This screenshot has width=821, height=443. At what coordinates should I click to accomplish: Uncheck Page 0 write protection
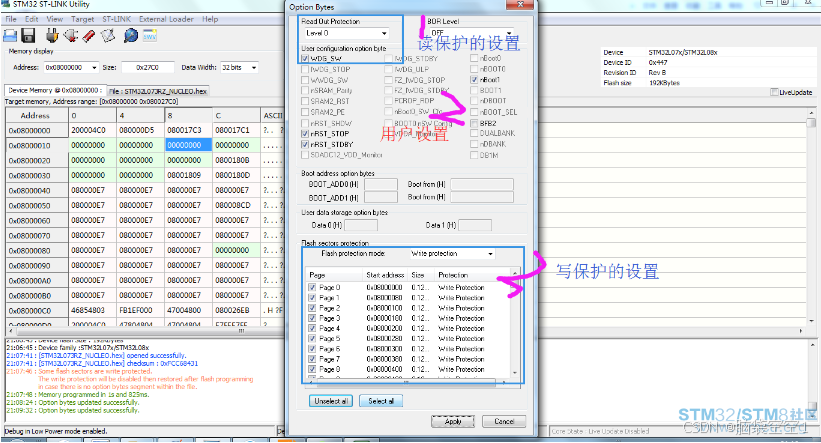coord(312,287)
